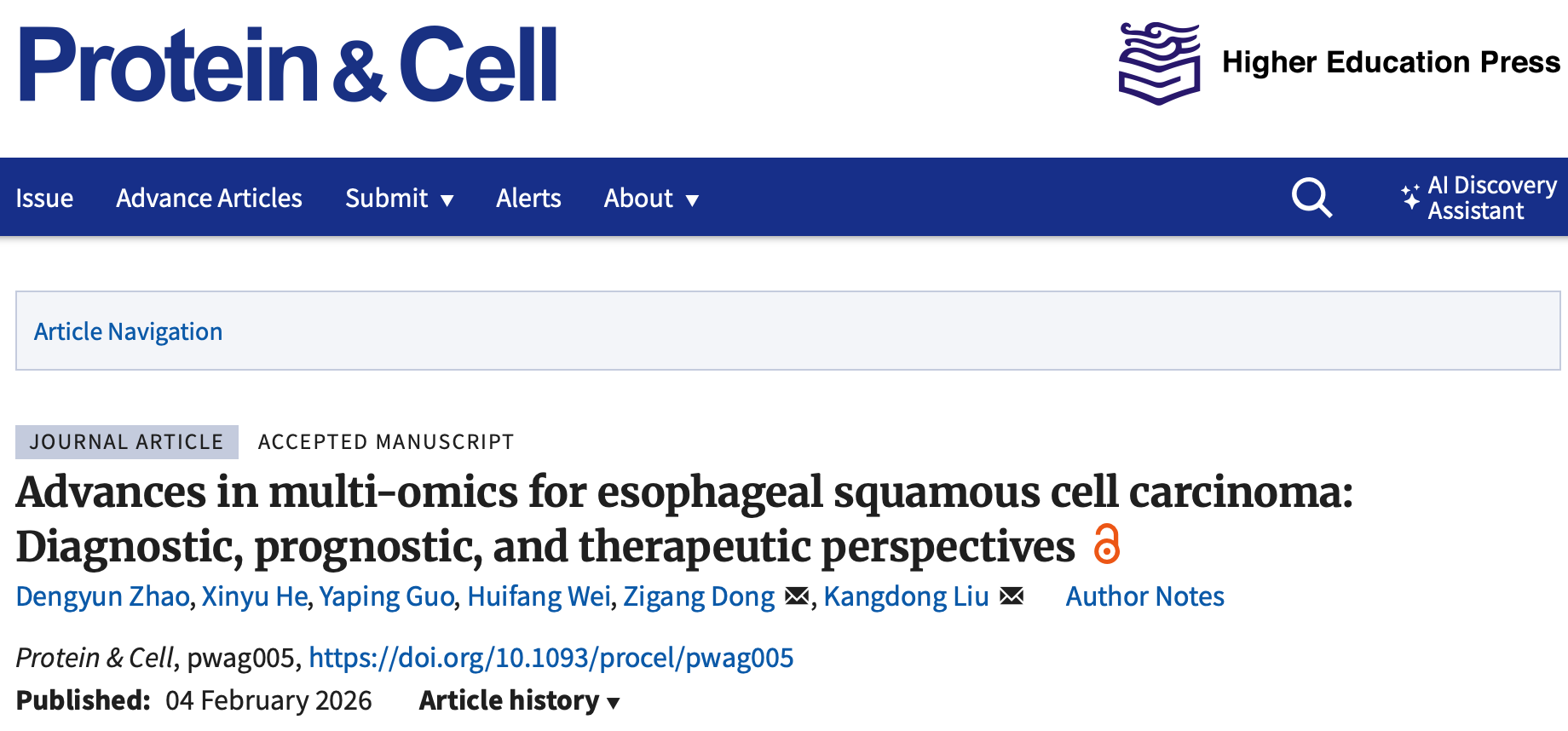The image size is (1568, 731).
Task: View the Author Notes
Action: [x=1144, y=596]
